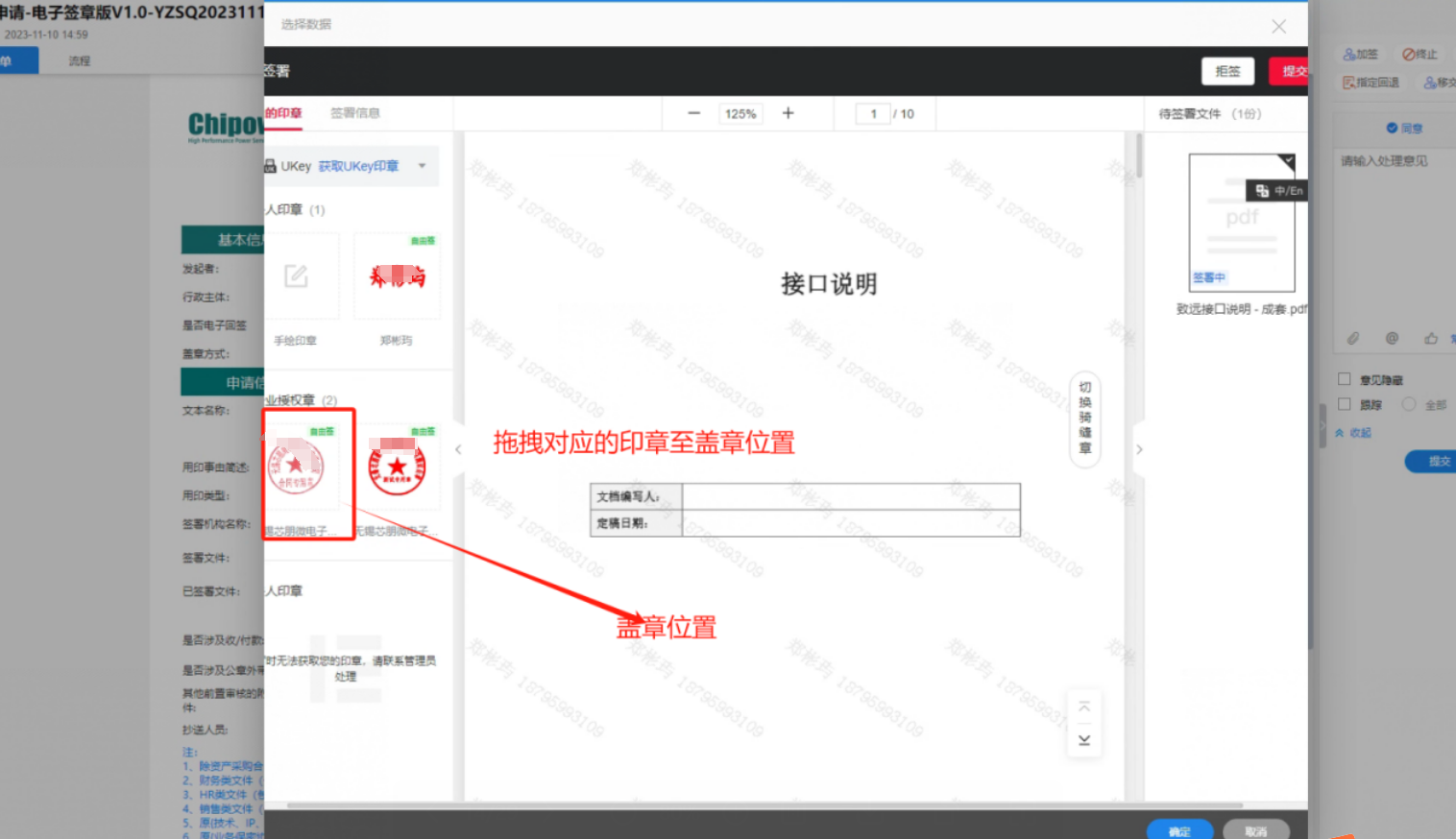The image size is (1456, 839).
Task: Click the @ mention icon
Action: tap(1392, 338)
